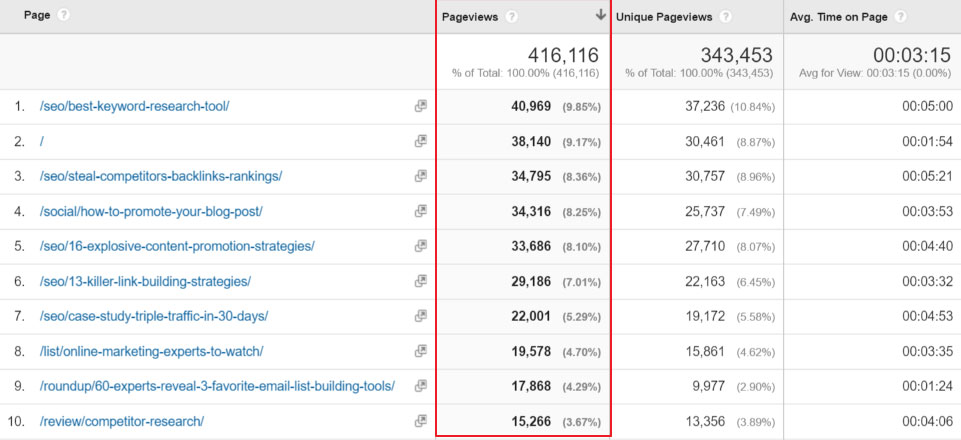Open /roundup/60-experts-reveal-3-favorite-email-list-building-tools/ link
The width and height of the screenshot is (961, 440).
tap(217, 386)
